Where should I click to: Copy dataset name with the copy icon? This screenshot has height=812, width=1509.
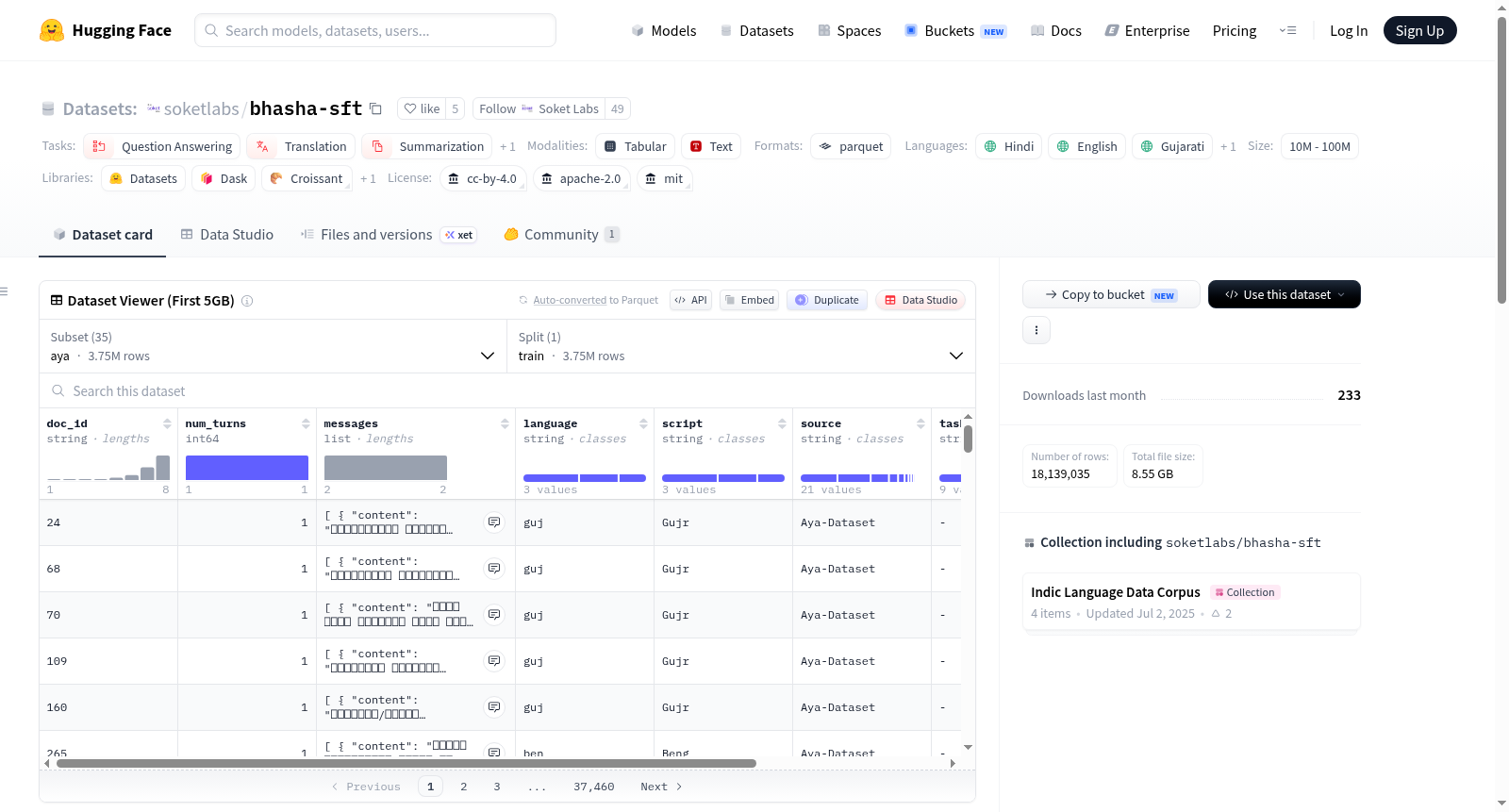[375, 108]
